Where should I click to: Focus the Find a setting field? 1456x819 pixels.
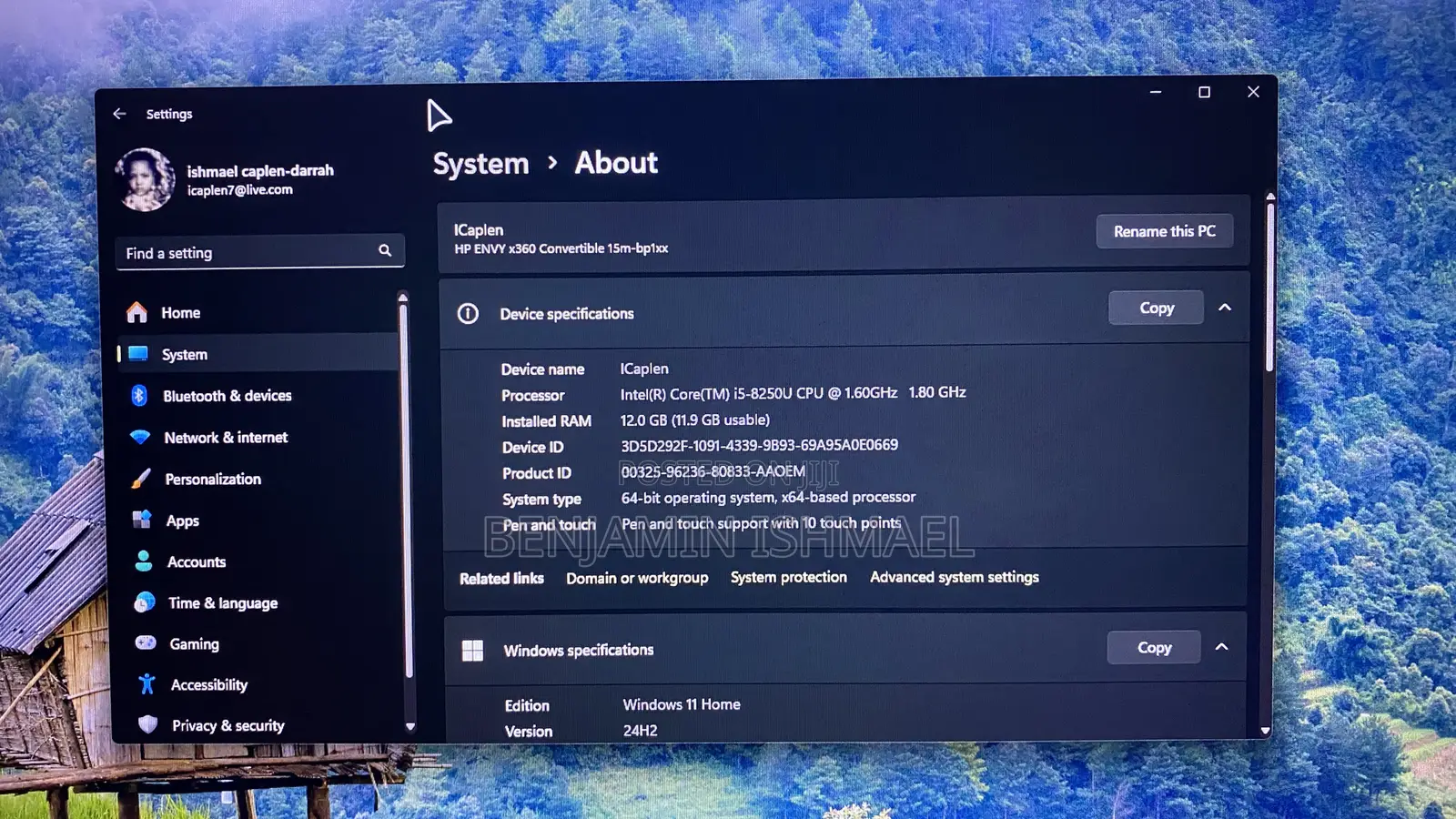pos(260,252)
